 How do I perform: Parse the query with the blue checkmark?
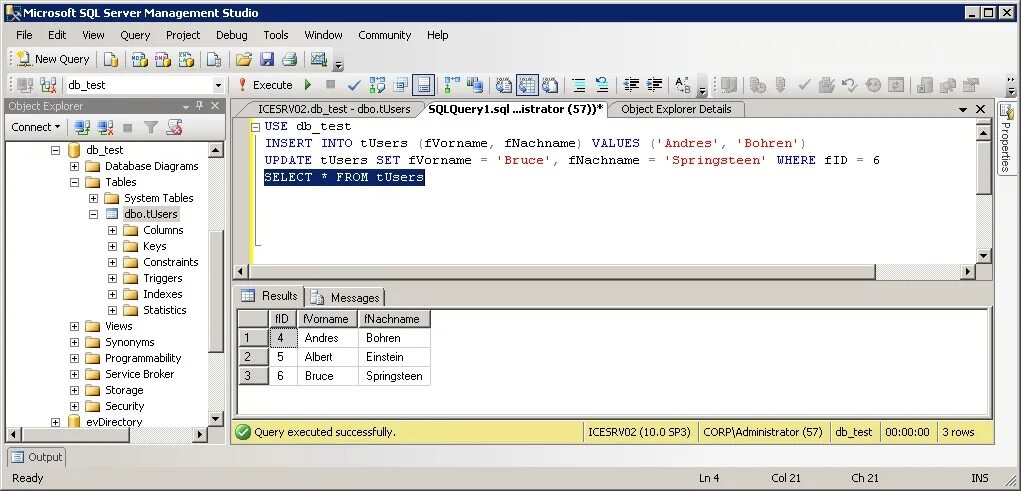click(x=354, y=85)
